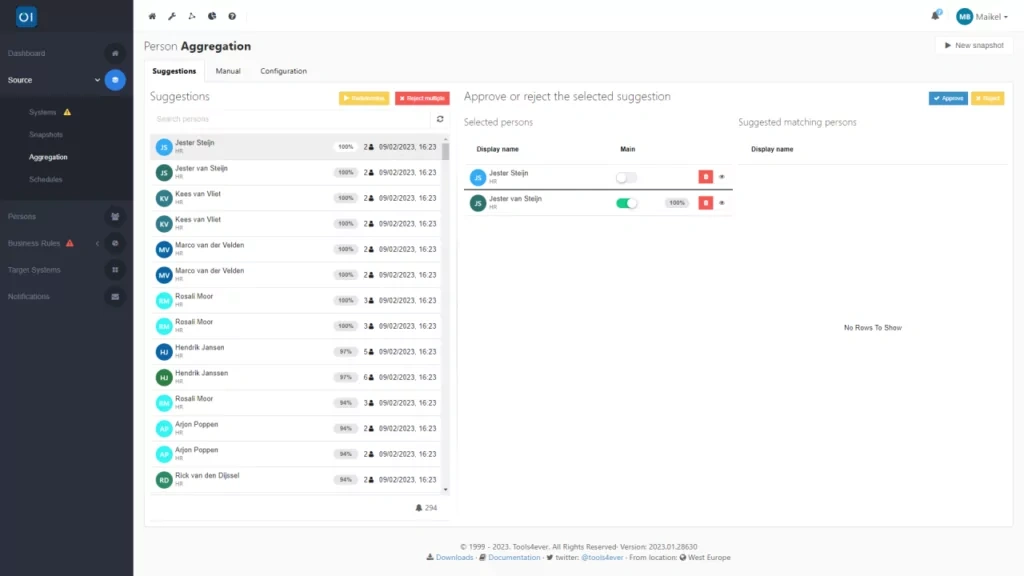Refresh the suggestions list via the refresh icon
The width and height of the screenshot is (1024, 576).
point(440,118)
